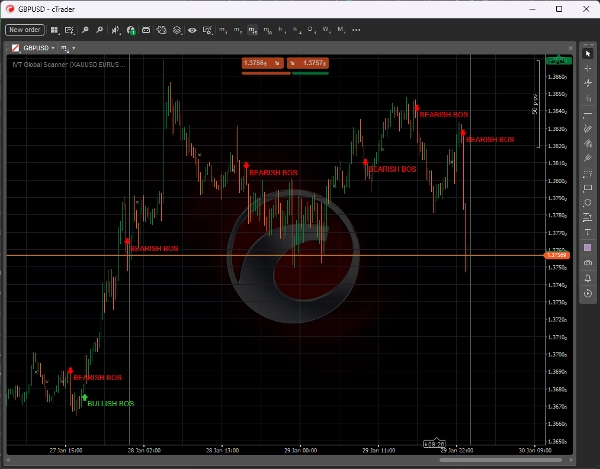Open the chart layout grid selector
The image size is (600, 469).
(x=54, y=30)
